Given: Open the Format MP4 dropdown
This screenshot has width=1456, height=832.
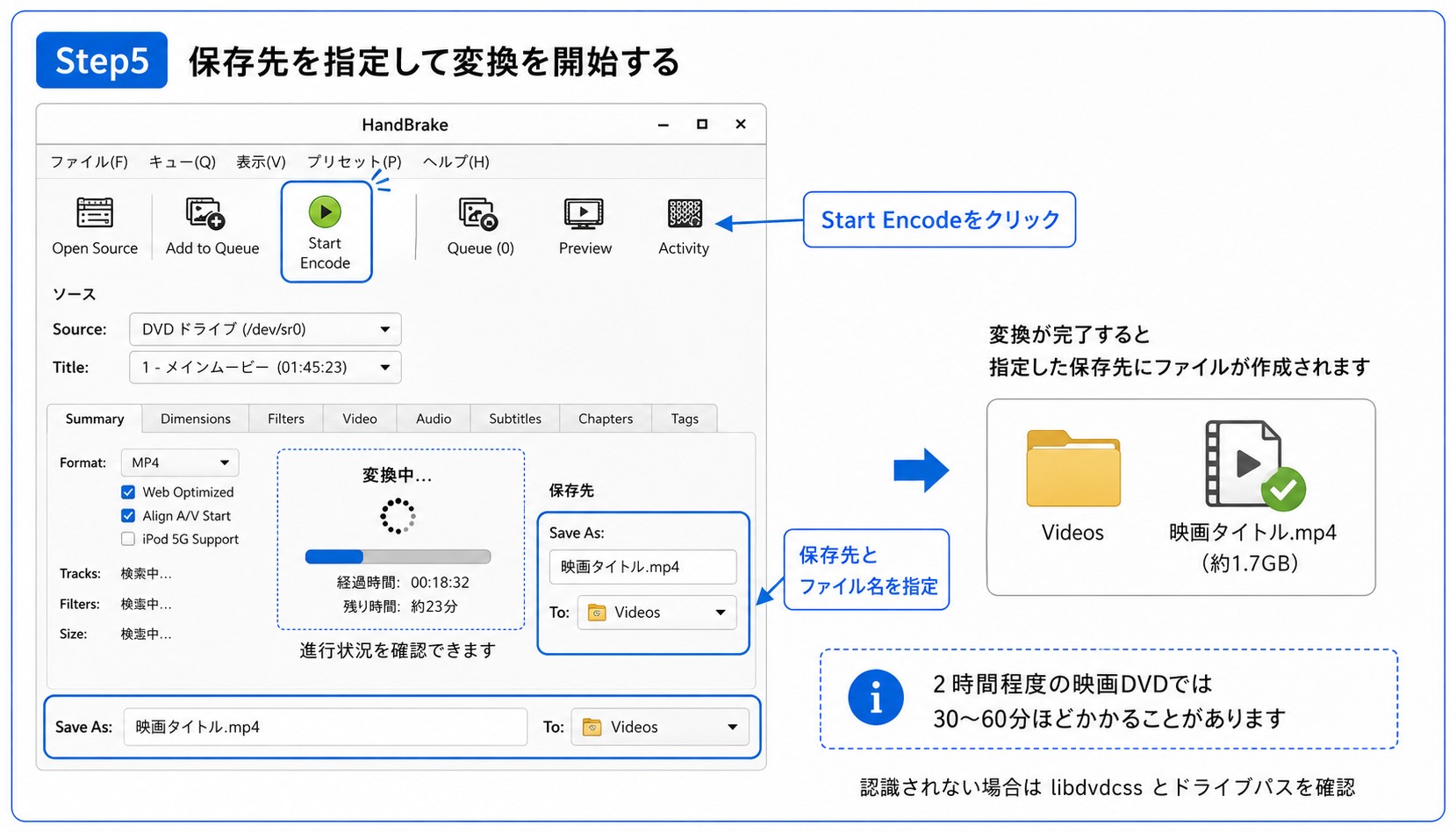Looking at the screenshot, I should coord(179,463).
